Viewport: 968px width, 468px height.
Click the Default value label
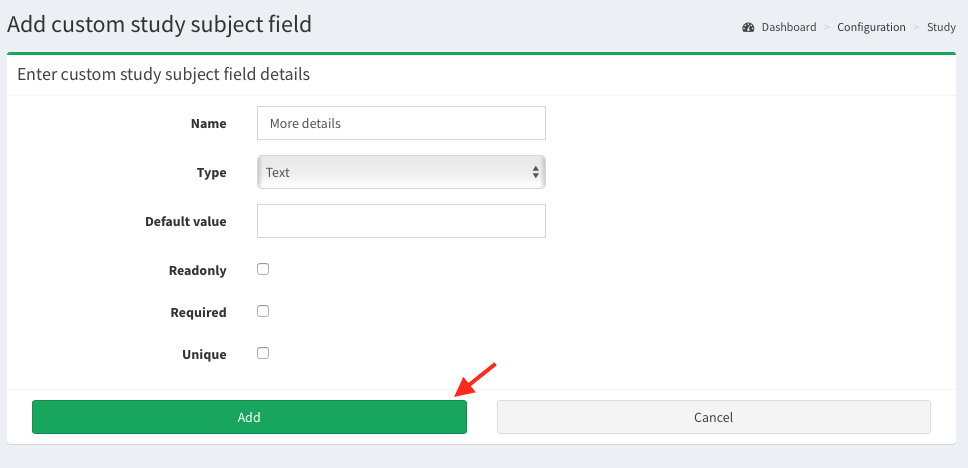(x=186, y=221)
